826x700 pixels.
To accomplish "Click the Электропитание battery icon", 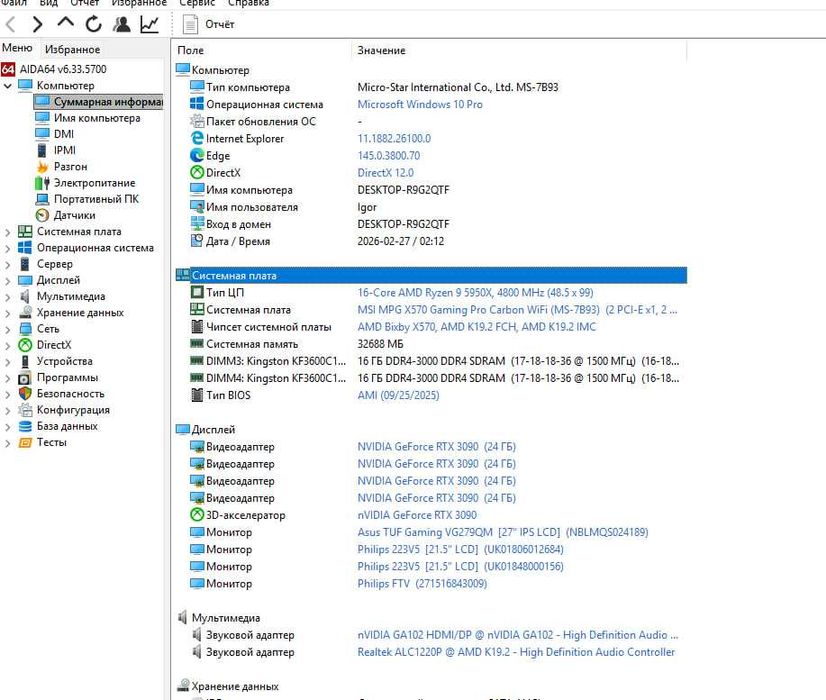I will (x=42, y=183).
